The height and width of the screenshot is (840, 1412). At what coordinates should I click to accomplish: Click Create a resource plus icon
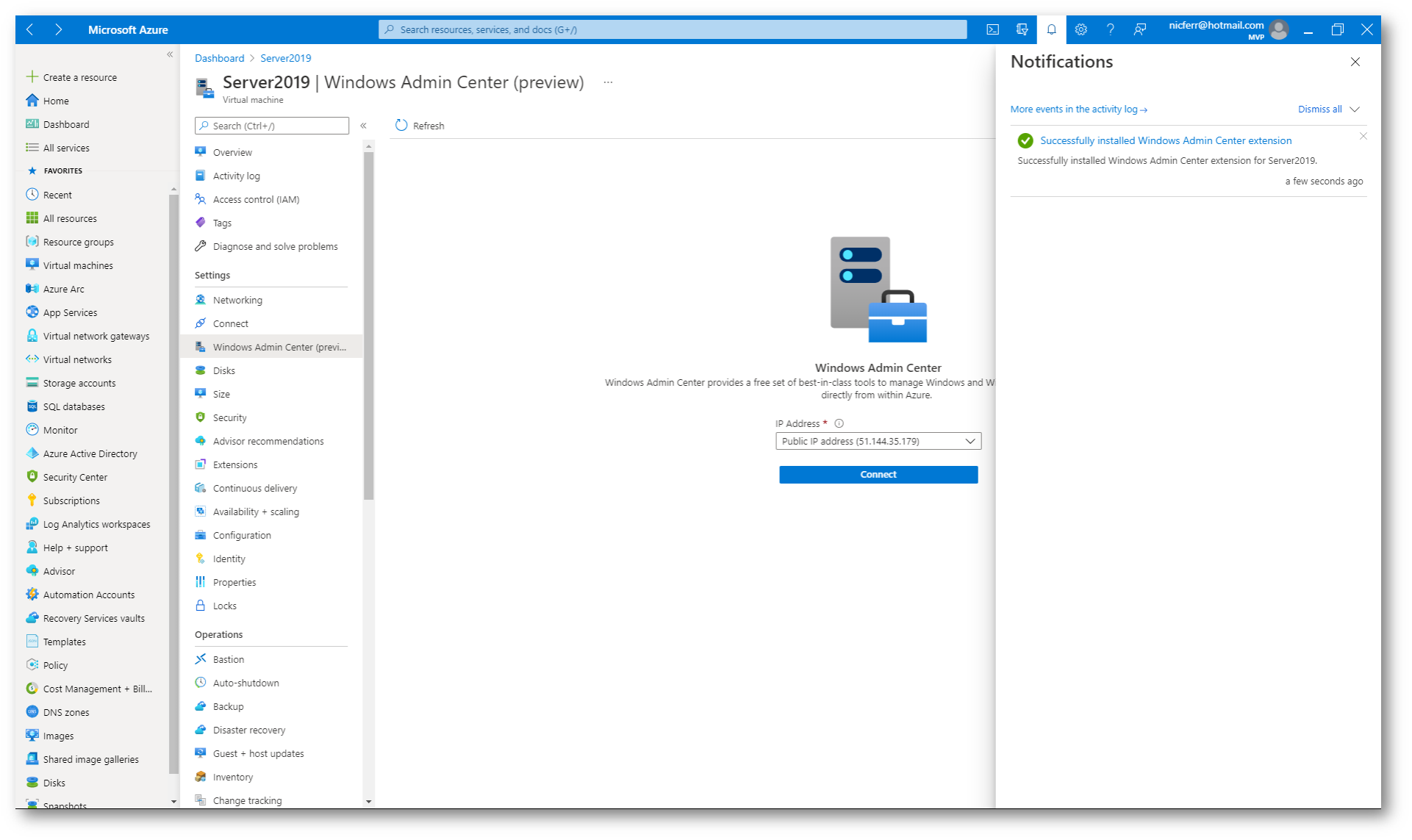(x=32, y=77)
